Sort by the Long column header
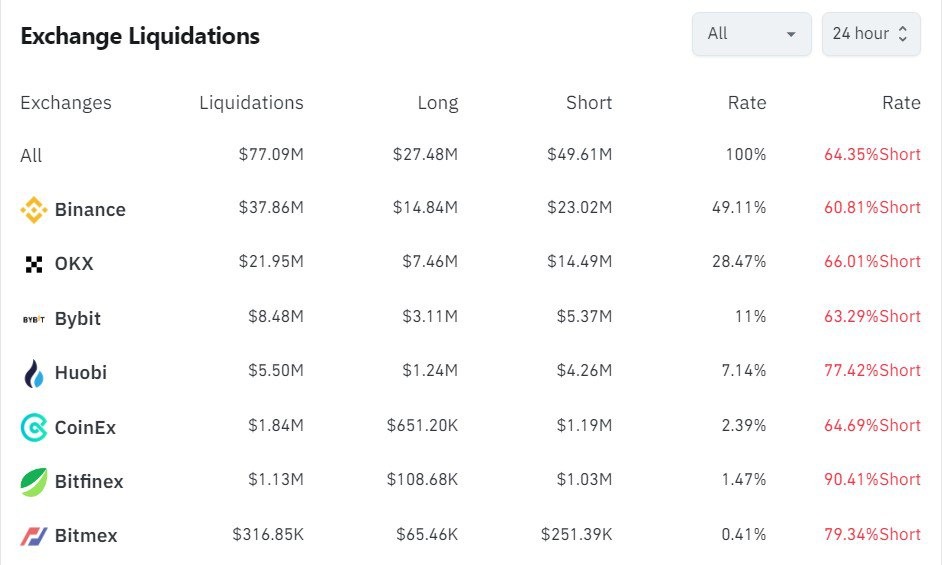This screenshot has height=565, width=942. tap(438, 103)
